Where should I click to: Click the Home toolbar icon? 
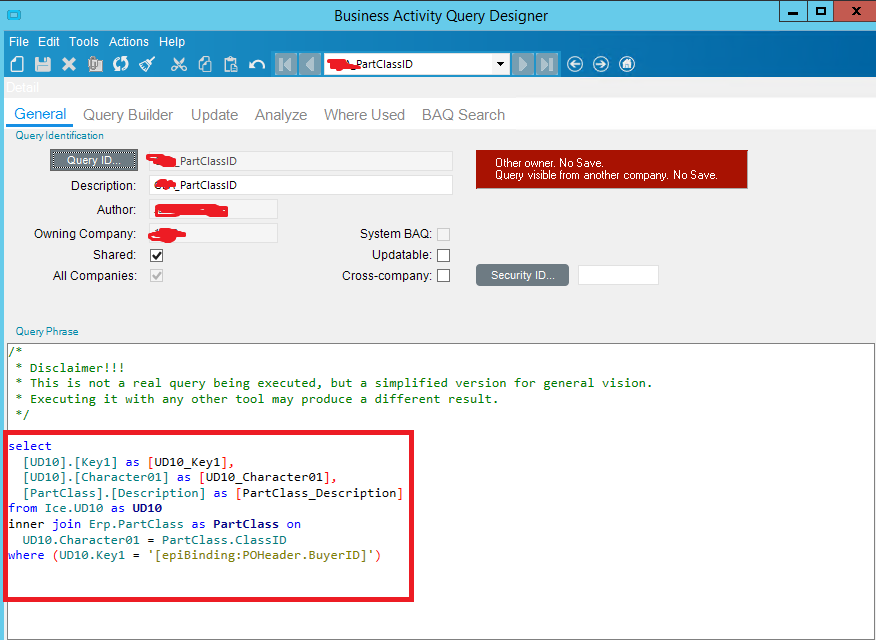coord(627,64)
